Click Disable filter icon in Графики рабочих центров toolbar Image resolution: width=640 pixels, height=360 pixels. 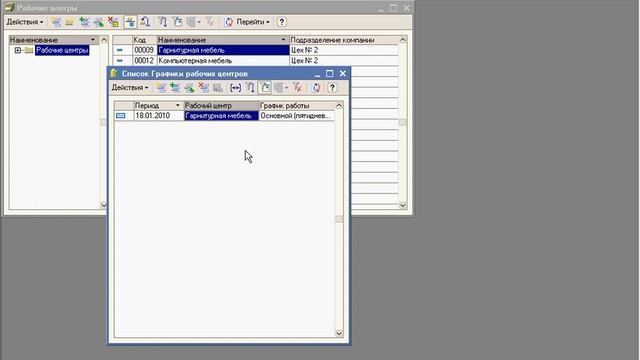[x=298, y=88]
